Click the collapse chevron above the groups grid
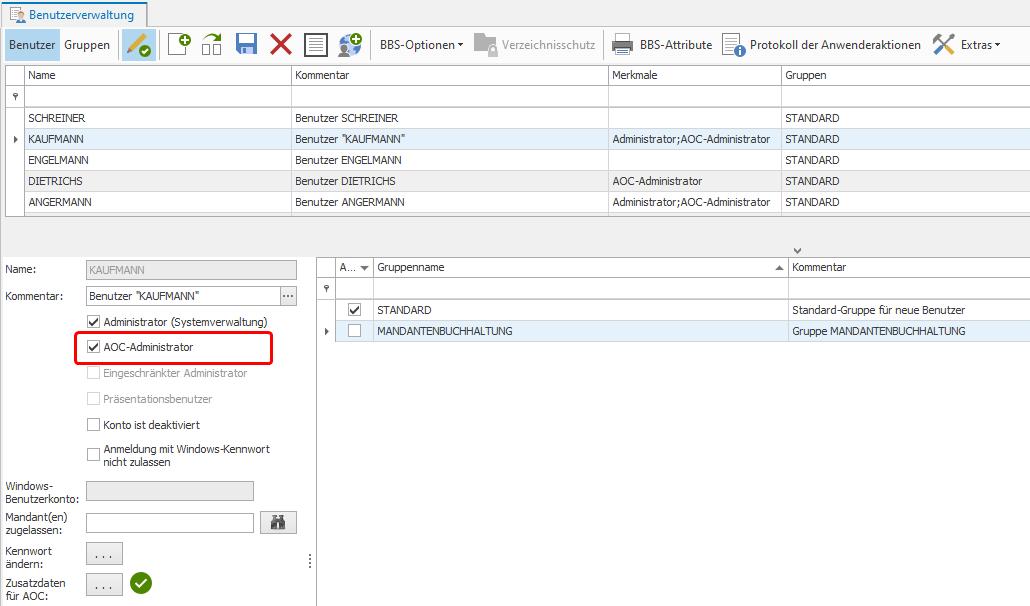Screen dimensions: 1030x606 pos(797,251)
